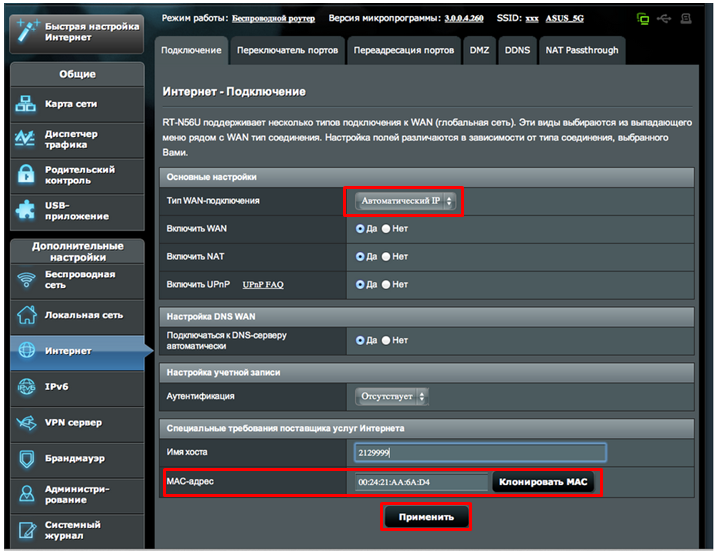Click the Применить button
This screenshot has height=556, width=719.
tap(426, 517)
